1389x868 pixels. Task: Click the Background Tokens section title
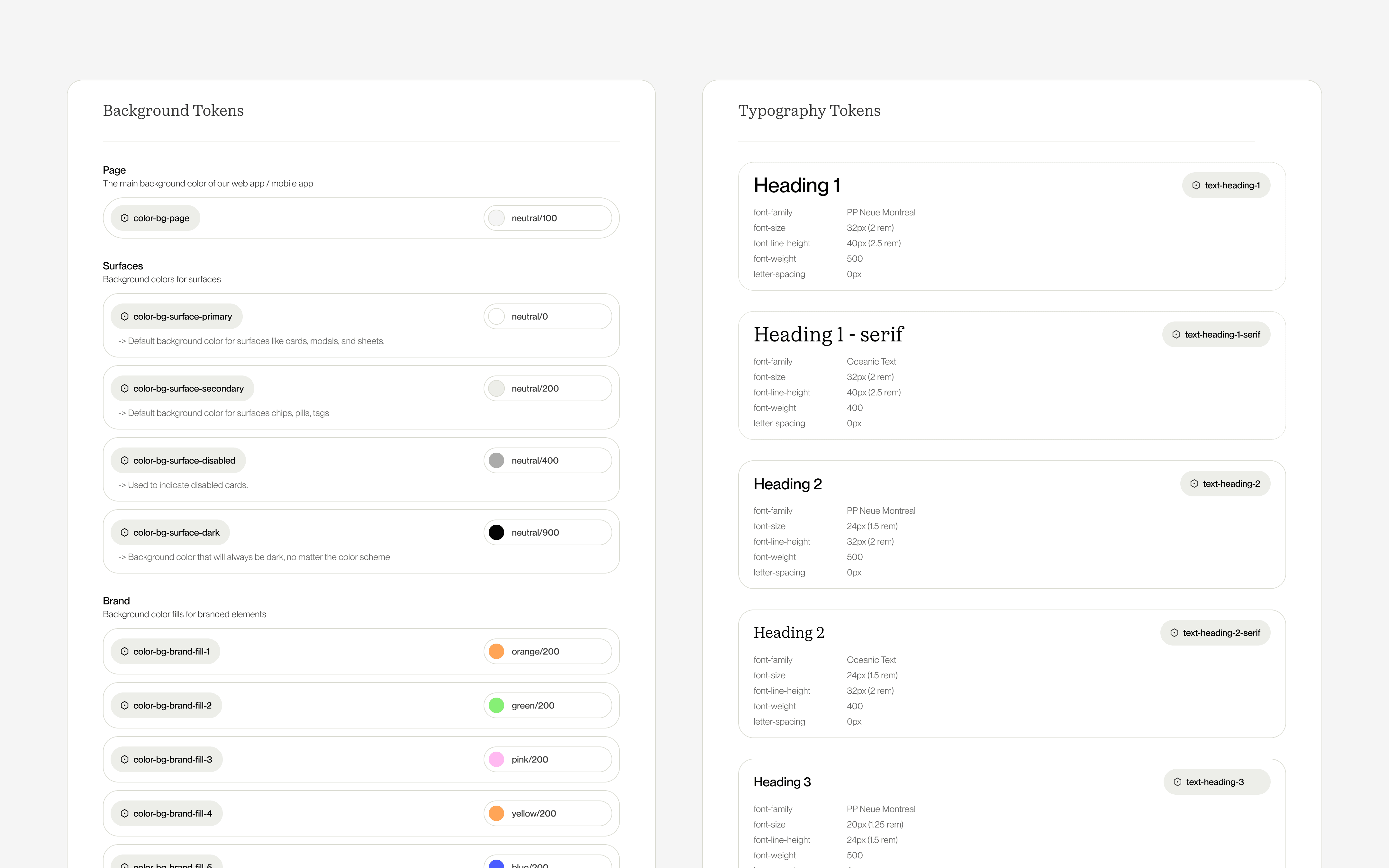tap(173, 110)
